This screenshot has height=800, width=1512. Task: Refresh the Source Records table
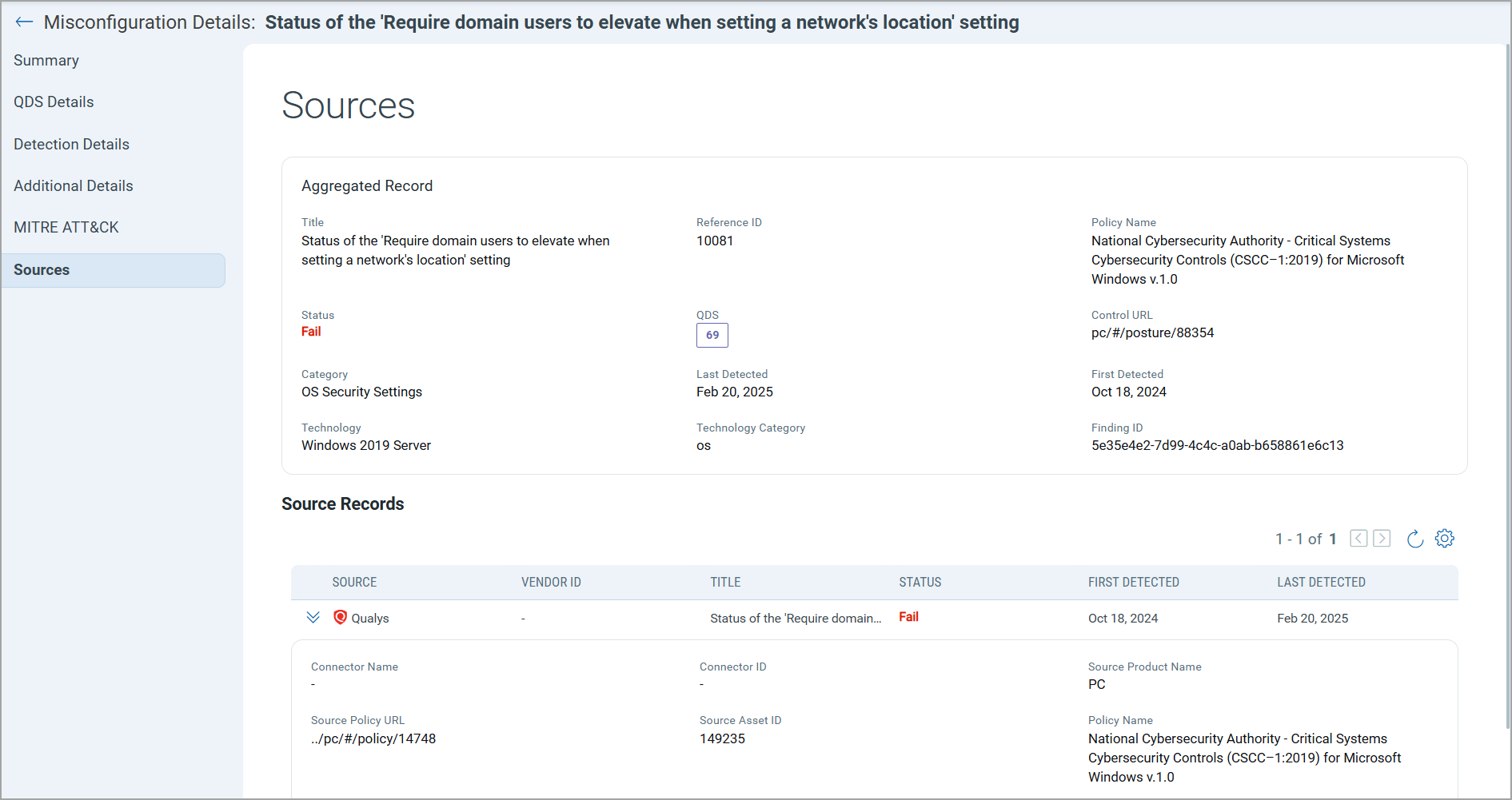click(1414, 539)
